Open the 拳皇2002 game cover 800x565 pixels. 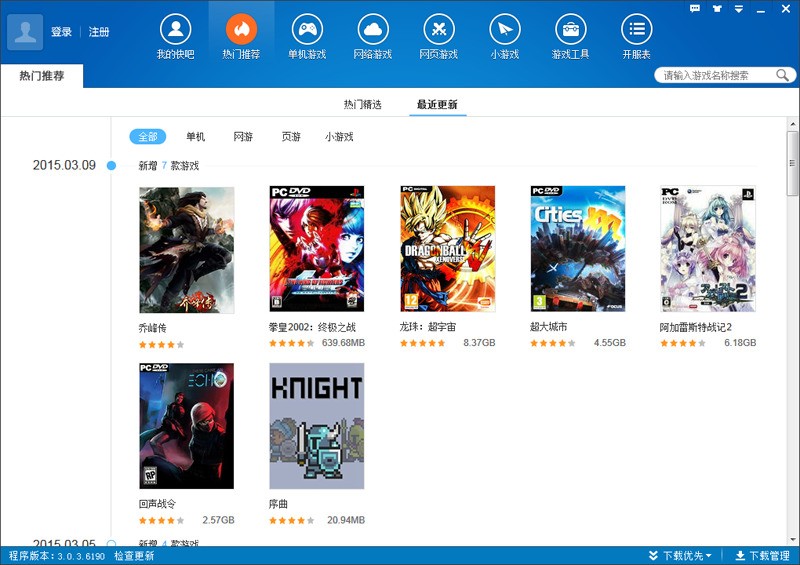pyautogui.click(x=317, y=249)
